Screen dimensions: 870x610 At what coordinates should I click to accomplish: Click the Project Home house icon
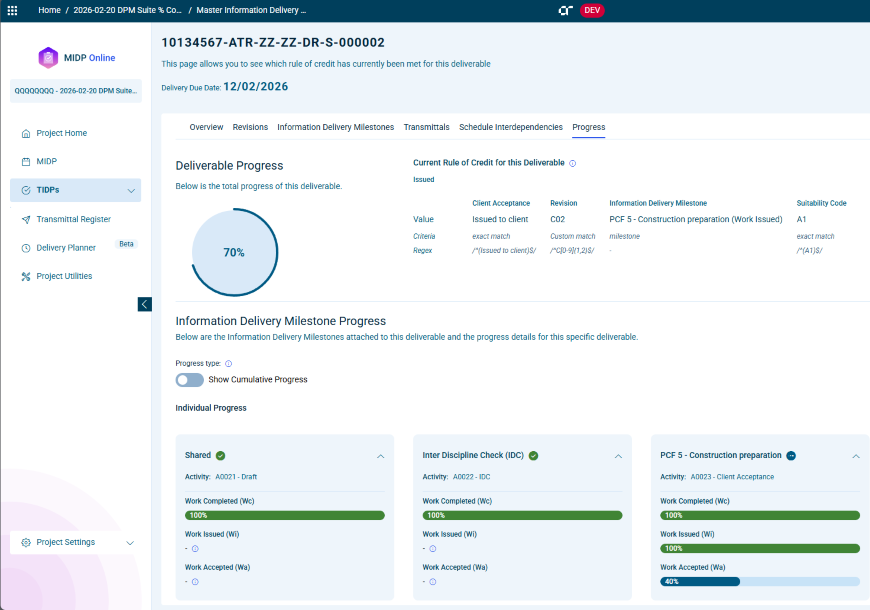26,133
